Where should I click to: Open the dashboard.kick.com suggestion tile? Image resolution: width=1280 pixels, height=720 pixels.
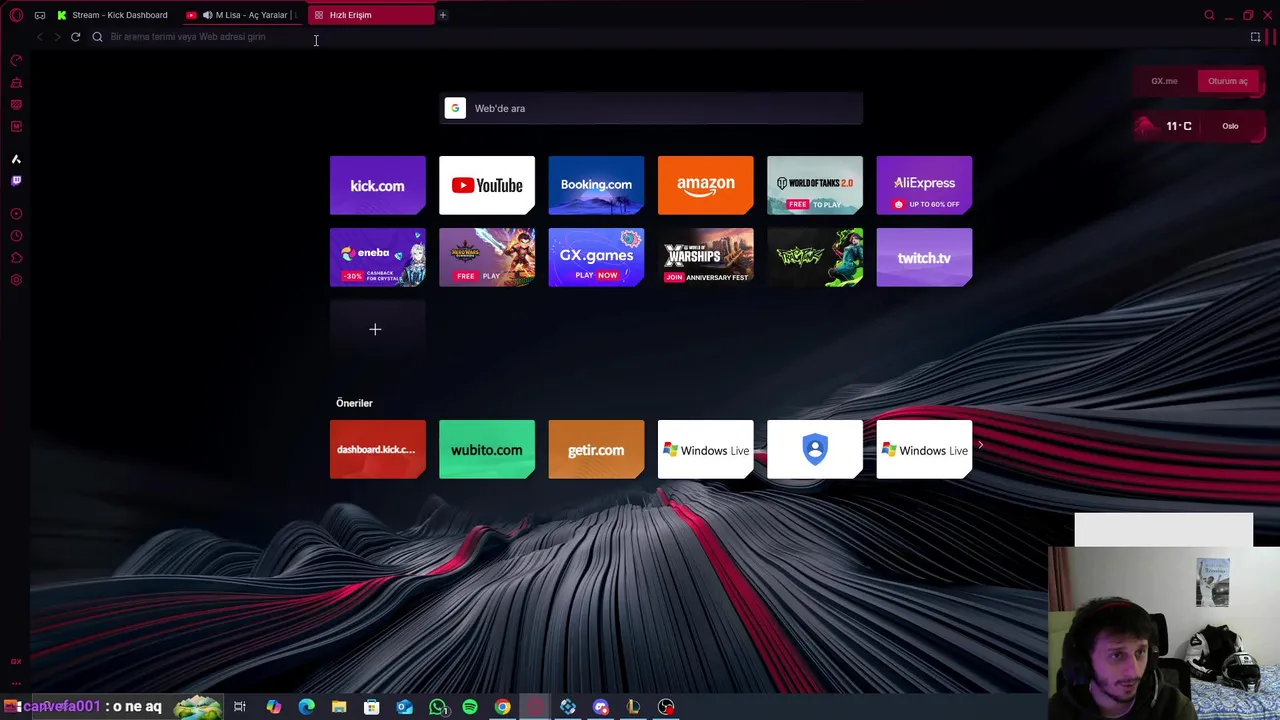coord(377,449)
